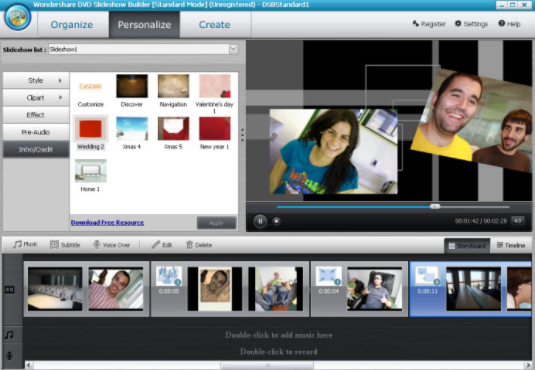Click the 0:00:11 transition icon
The height and width of the screenshot is (370, 535).
(428, 276)
